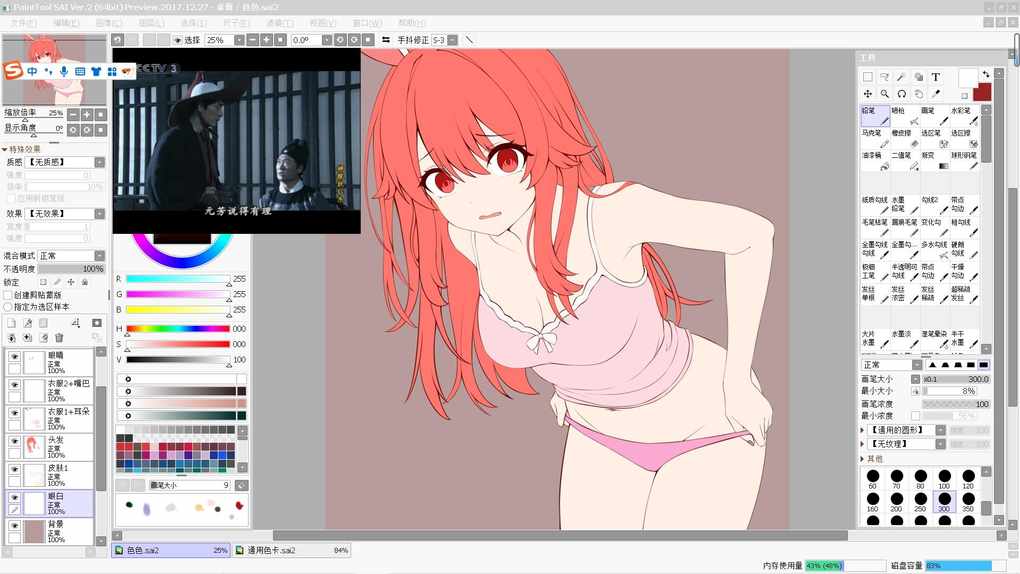Click the Sogou microphone voice input icon
This screenshot has width=1020, height=574.
[x=64, y=71]
